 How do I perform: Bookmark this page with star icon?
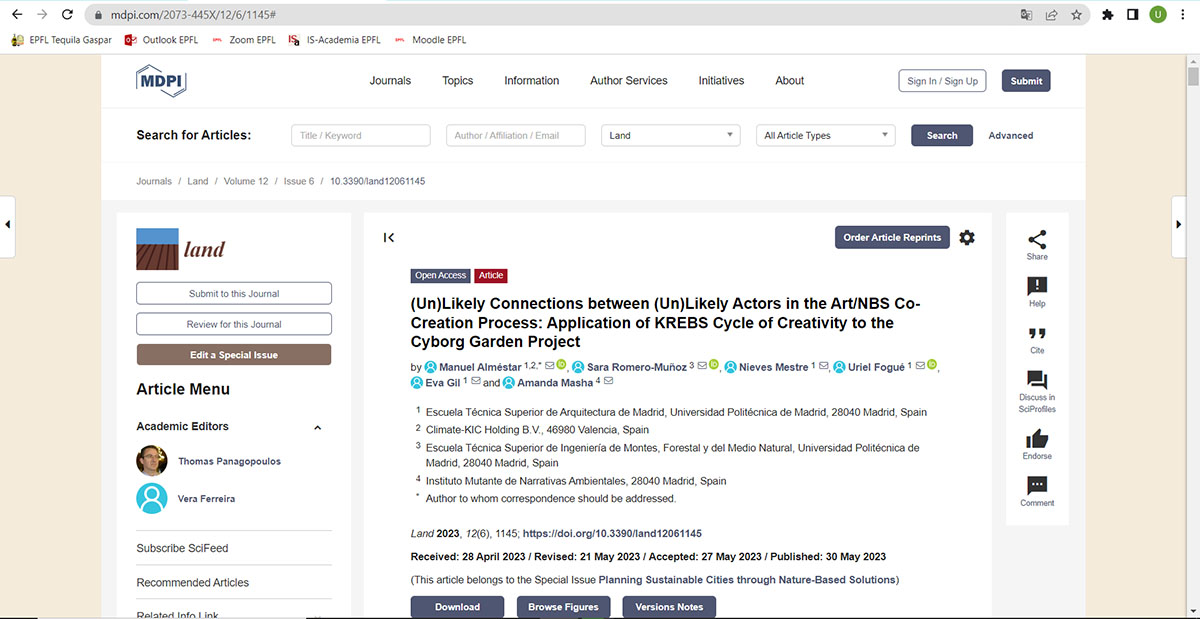[x=1077, y=15]
